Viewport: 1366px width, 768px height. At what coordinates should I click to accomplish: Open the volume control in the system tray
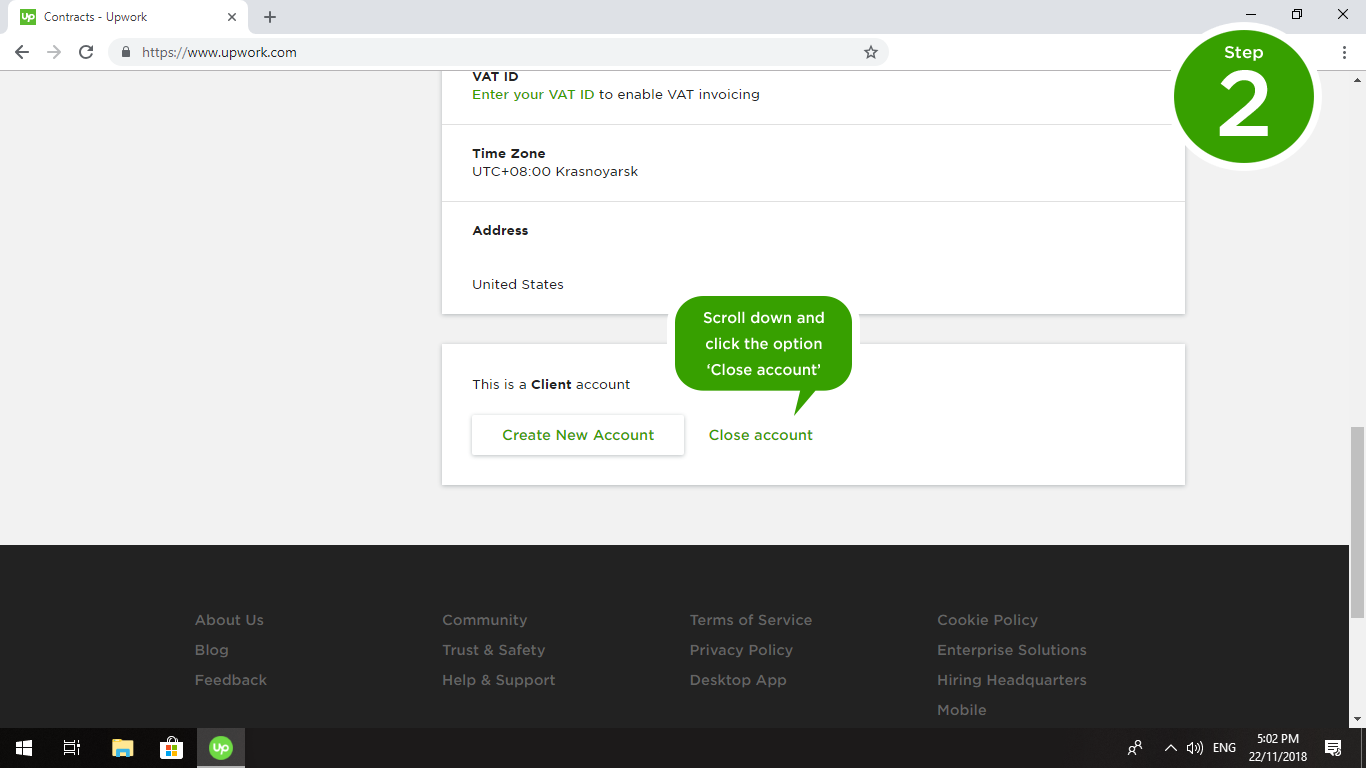tap(1194, 747)
